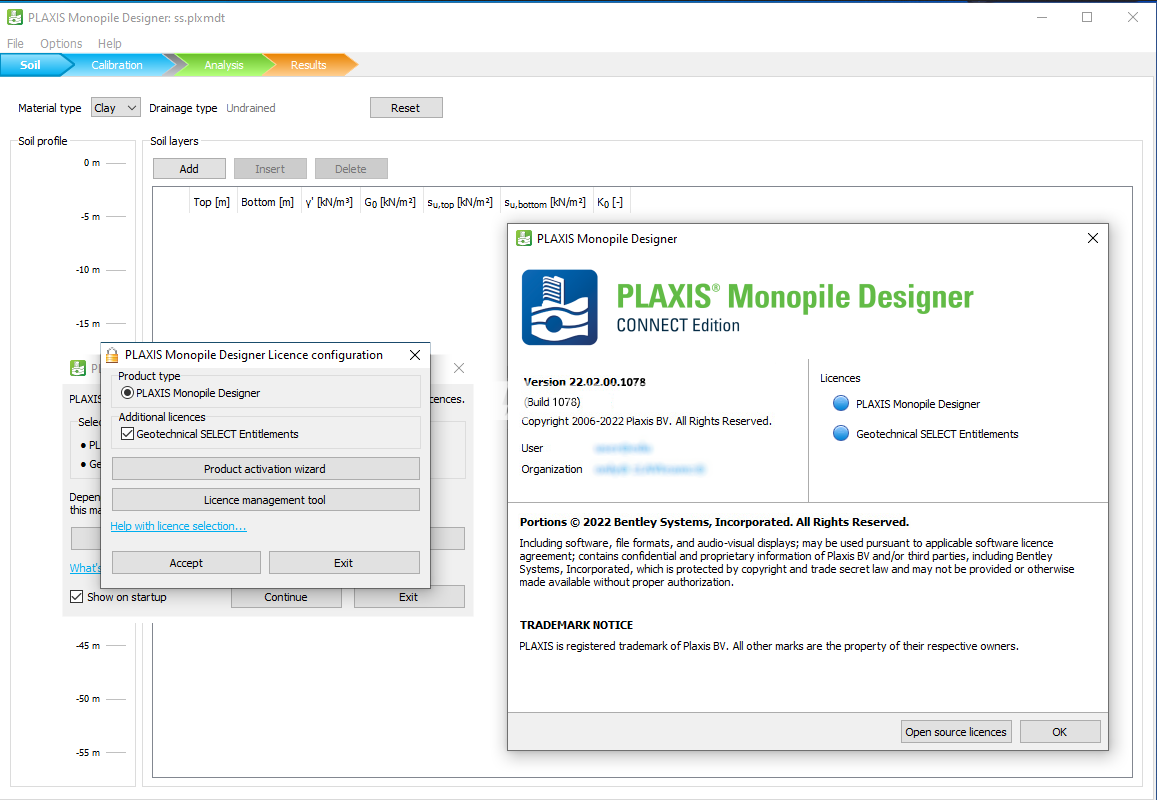Viewport: 1157px width, 800px height.
Task: Open the File menu
Action: (15, 44)
